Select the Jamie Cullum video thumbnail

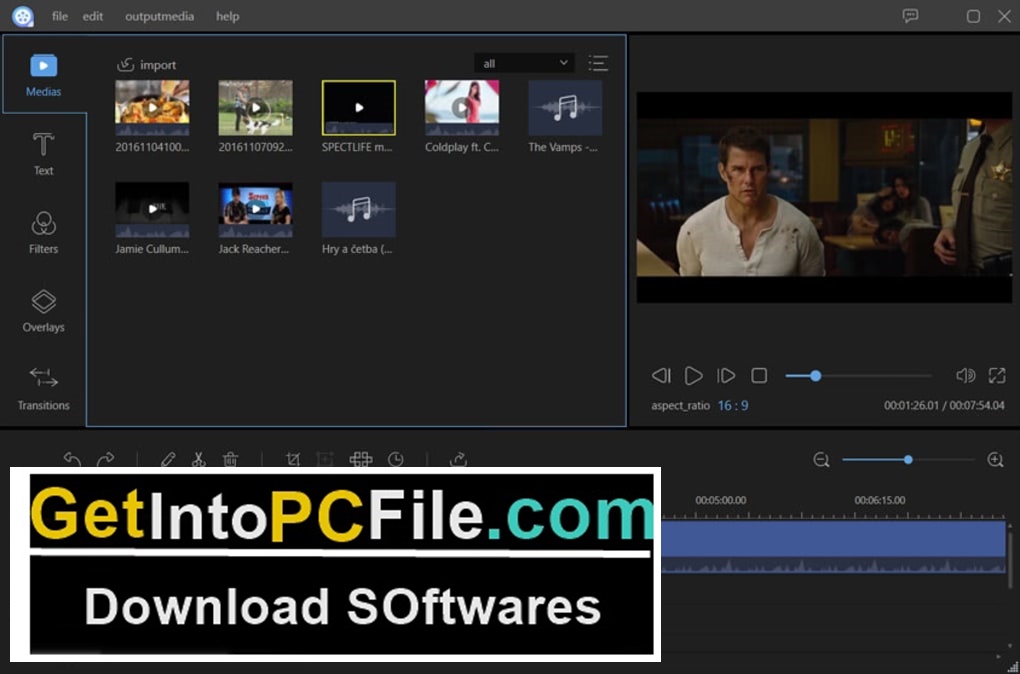pyautogui.click(x=152, y=209)
